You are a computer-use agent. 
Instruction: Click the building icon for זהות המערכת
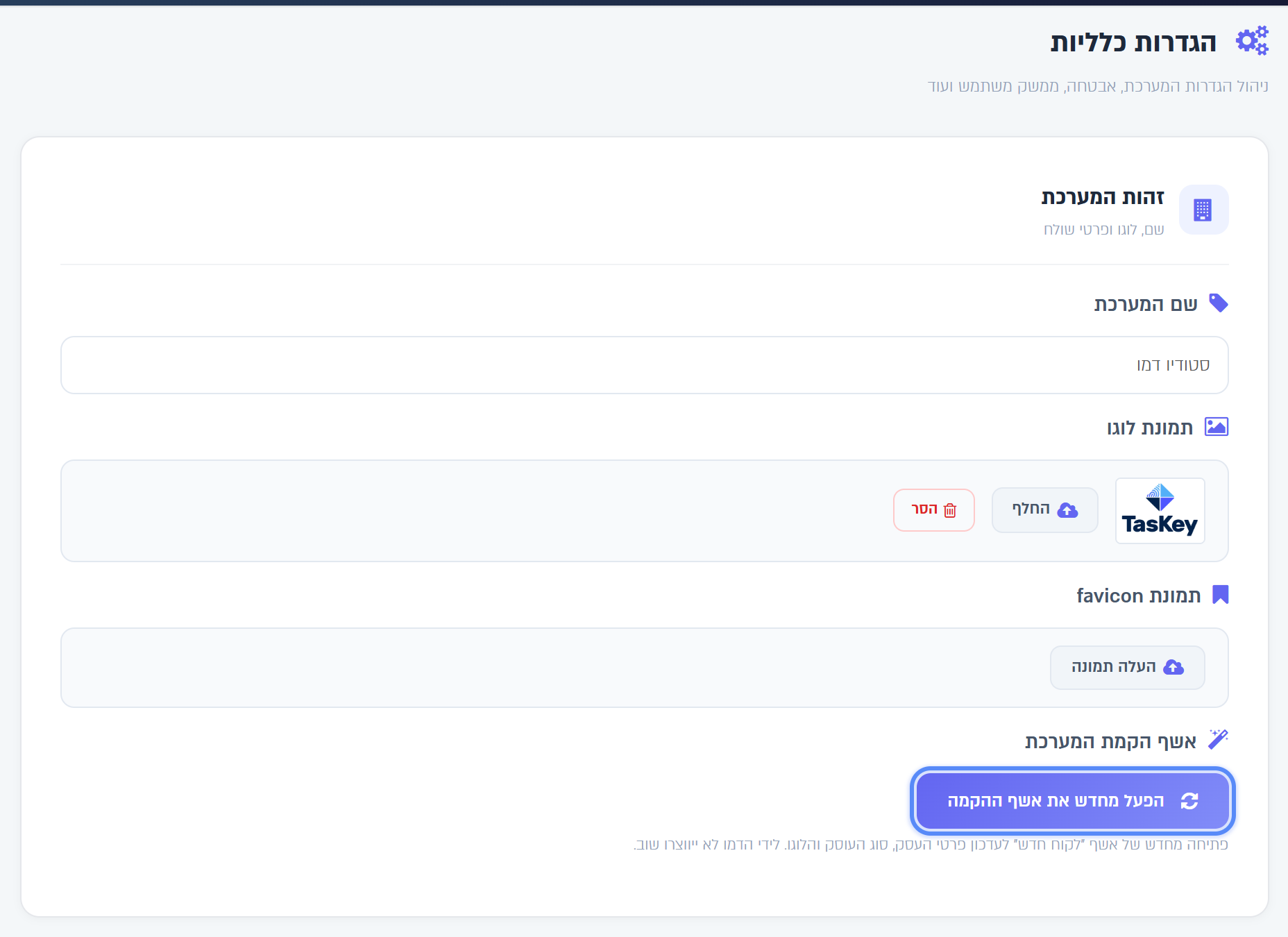pyautogui.click(x=1203, y=210)
